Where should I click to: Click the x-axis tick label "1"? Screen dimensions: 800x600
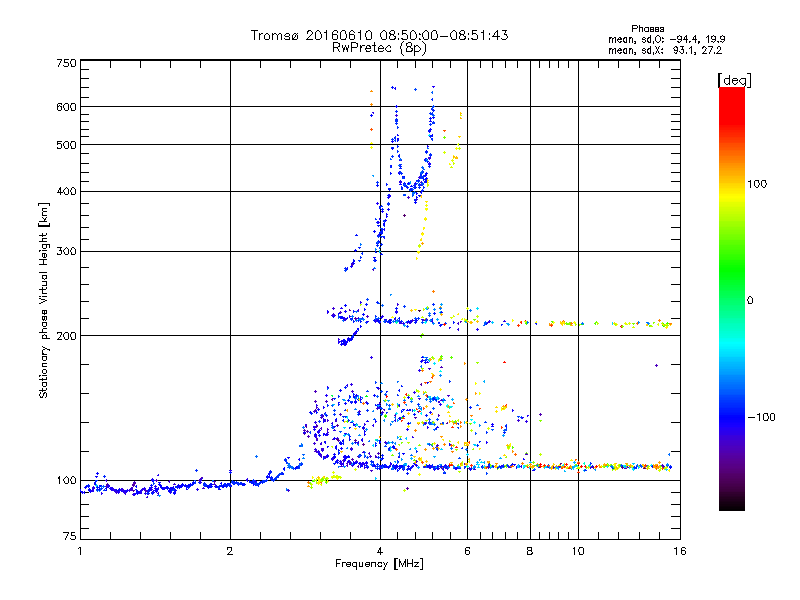pyautogui.click(x=80, y=551)
